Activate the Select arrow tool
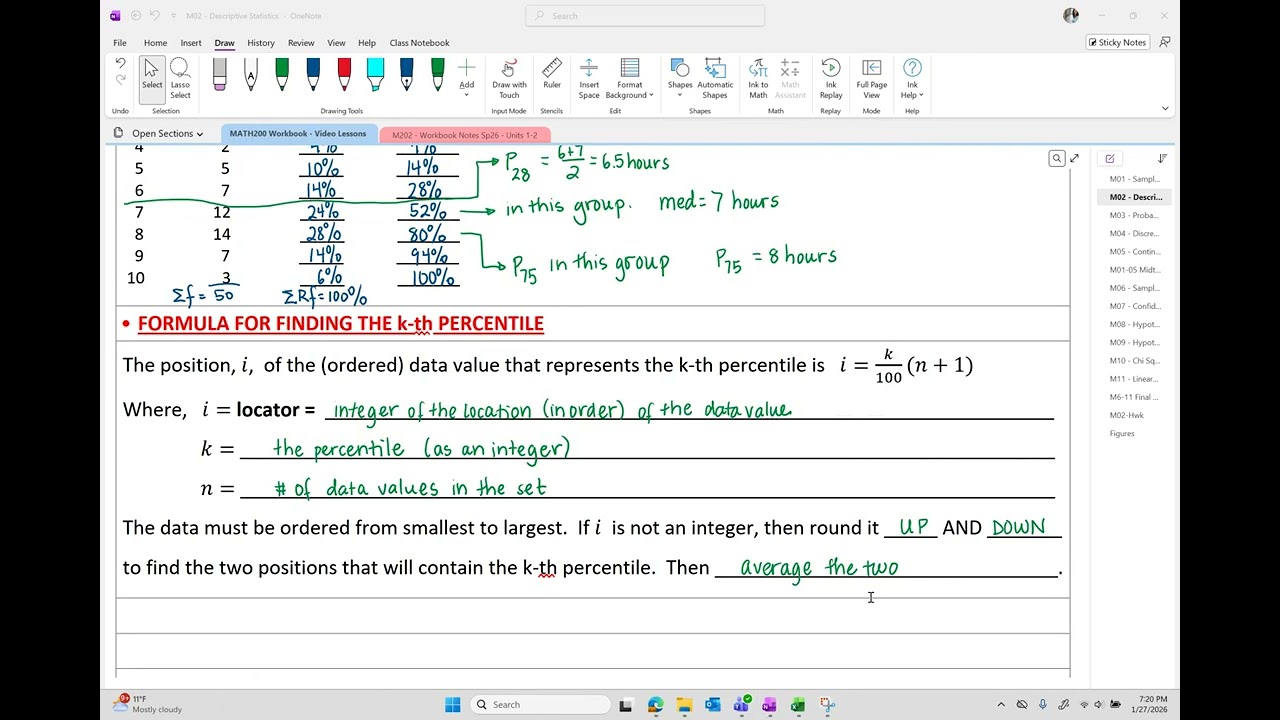Viewport: 1280px width, 720px height. [x=152, y=78]
